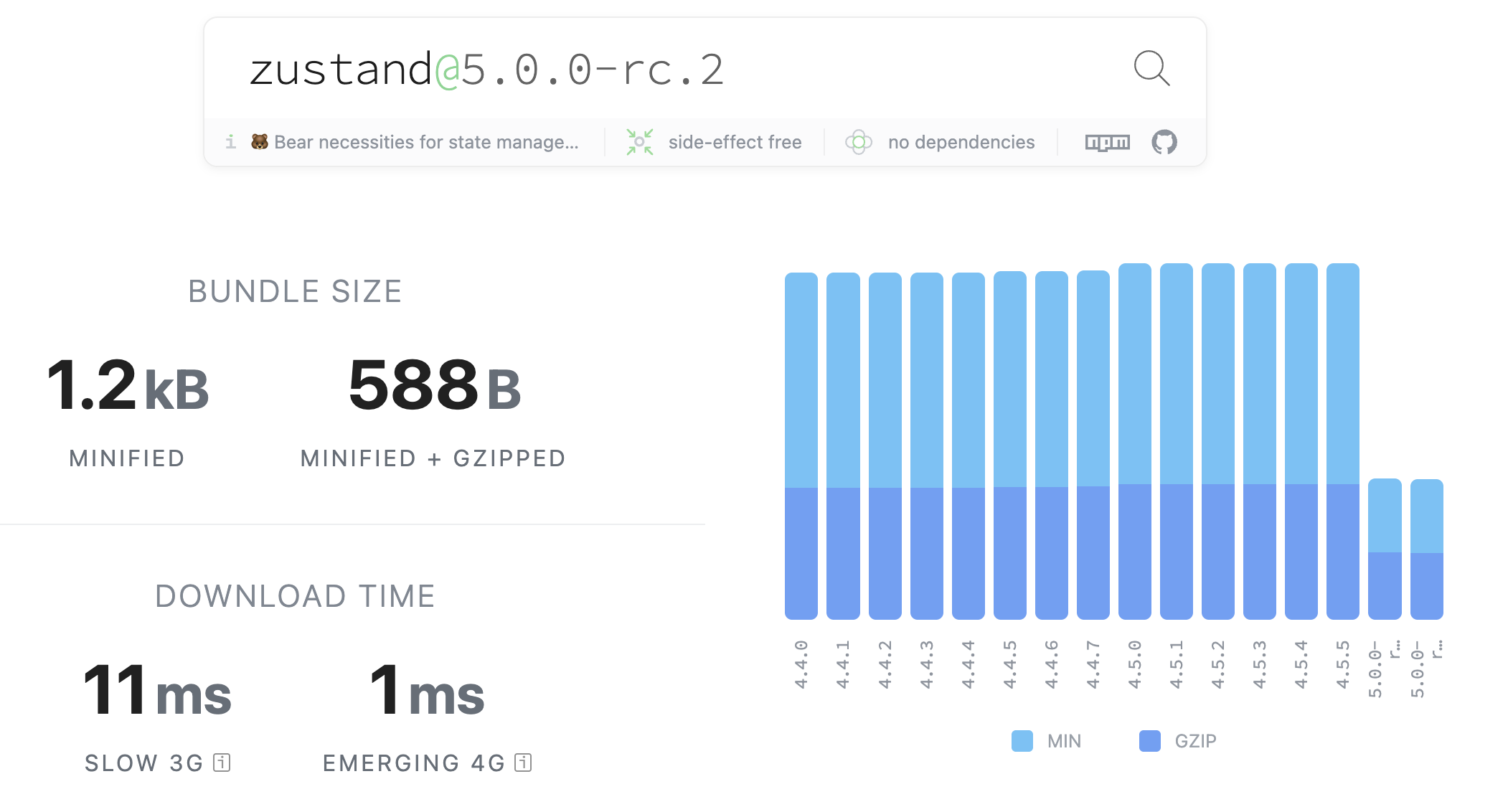
Task: Click the 'MINIFIED + GZIPPED' label
Action: point(433,458)
